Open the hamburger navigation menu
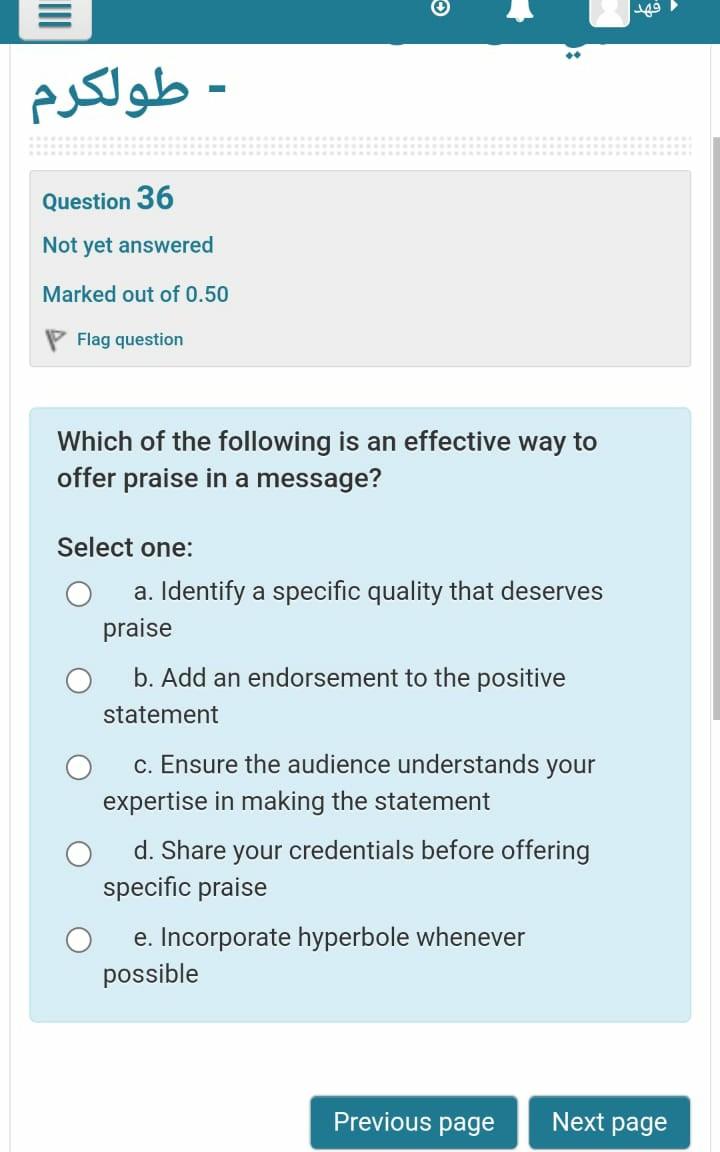This screenshot has height=1152, width=720. pyautogui.click(x=54, y=17)
